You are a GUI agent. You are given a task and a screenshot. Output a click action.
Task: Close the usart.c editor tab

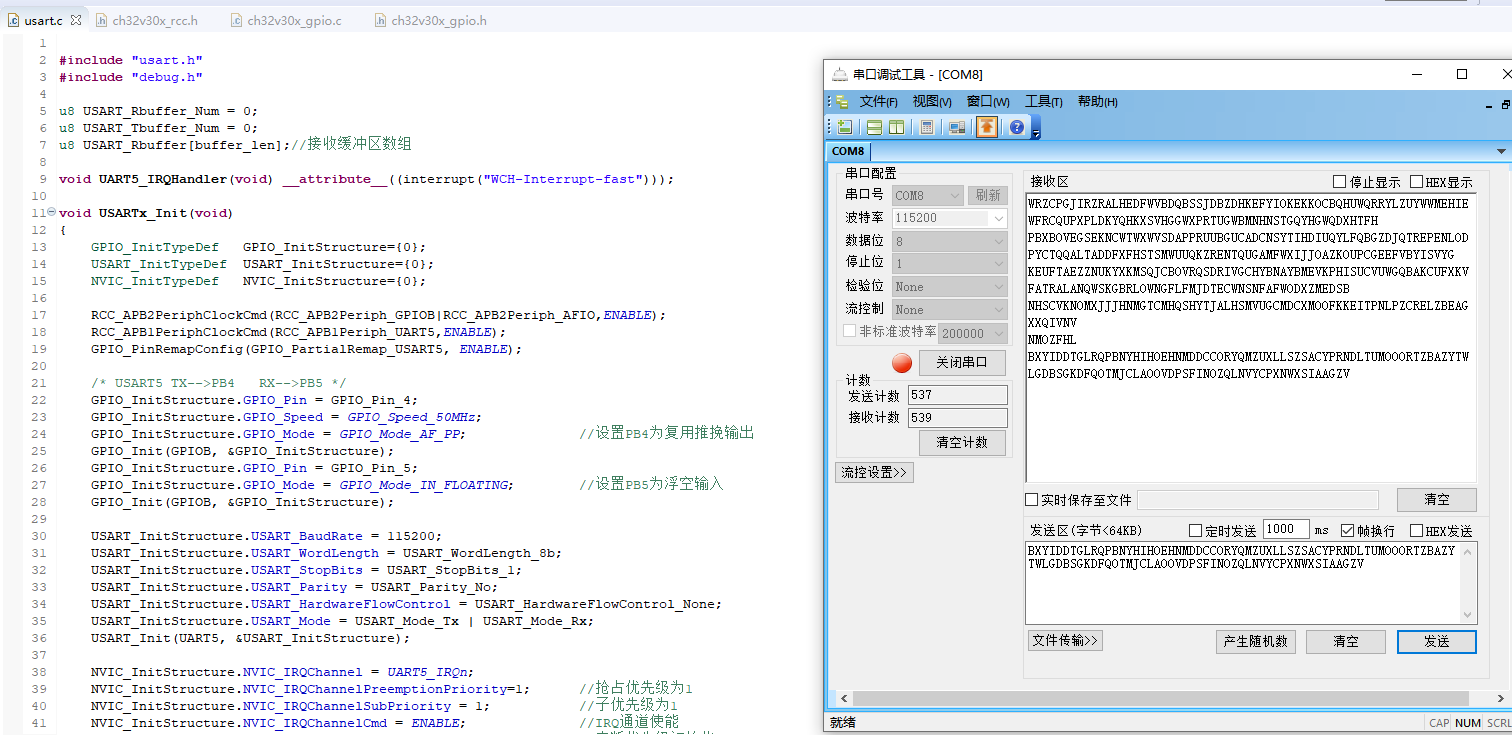(76, 20)
